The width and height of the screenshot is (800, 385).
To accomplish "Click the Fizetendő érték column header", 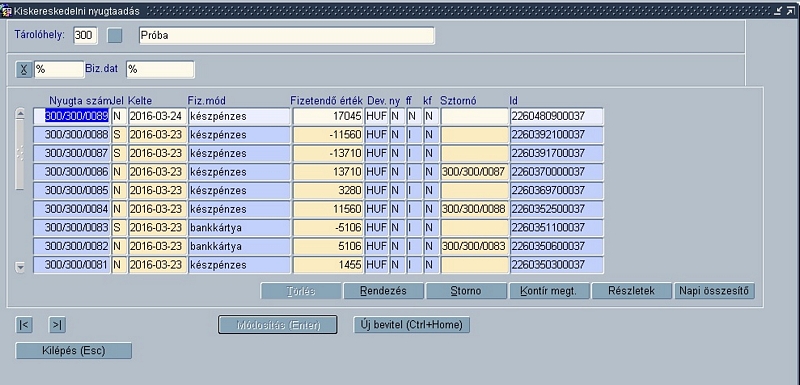I will [326, 101].
